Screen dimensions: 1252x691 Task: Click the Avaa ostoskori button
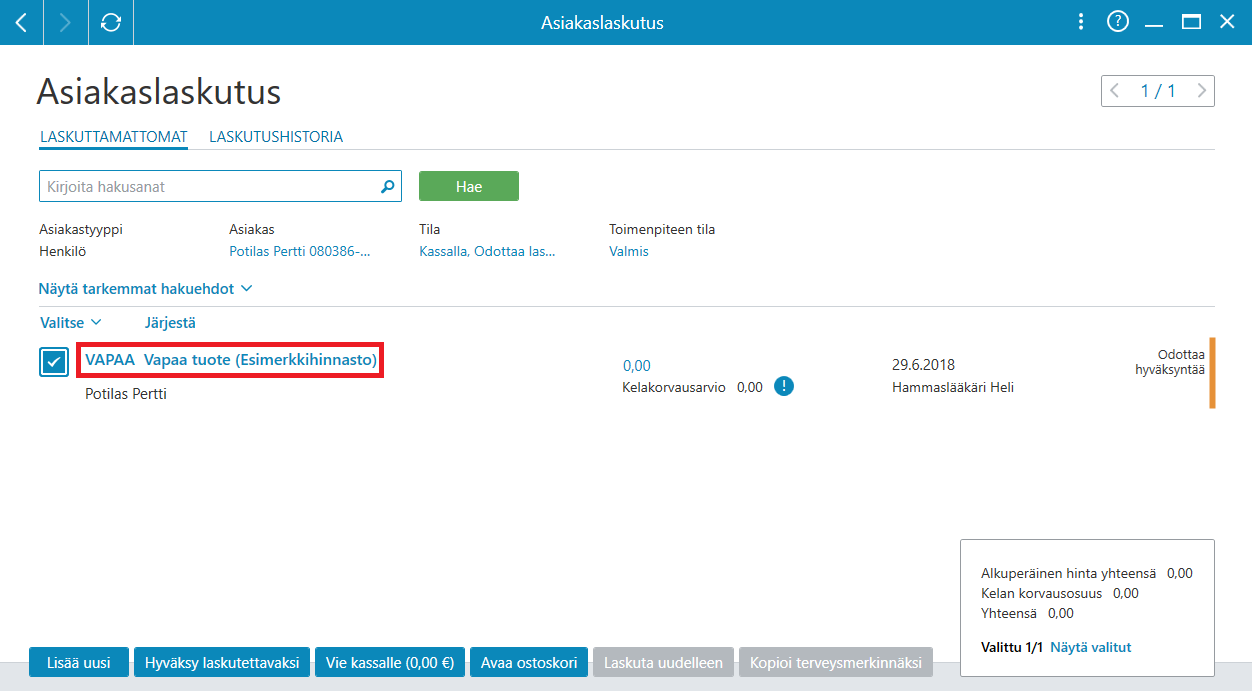tap(529, 662)
